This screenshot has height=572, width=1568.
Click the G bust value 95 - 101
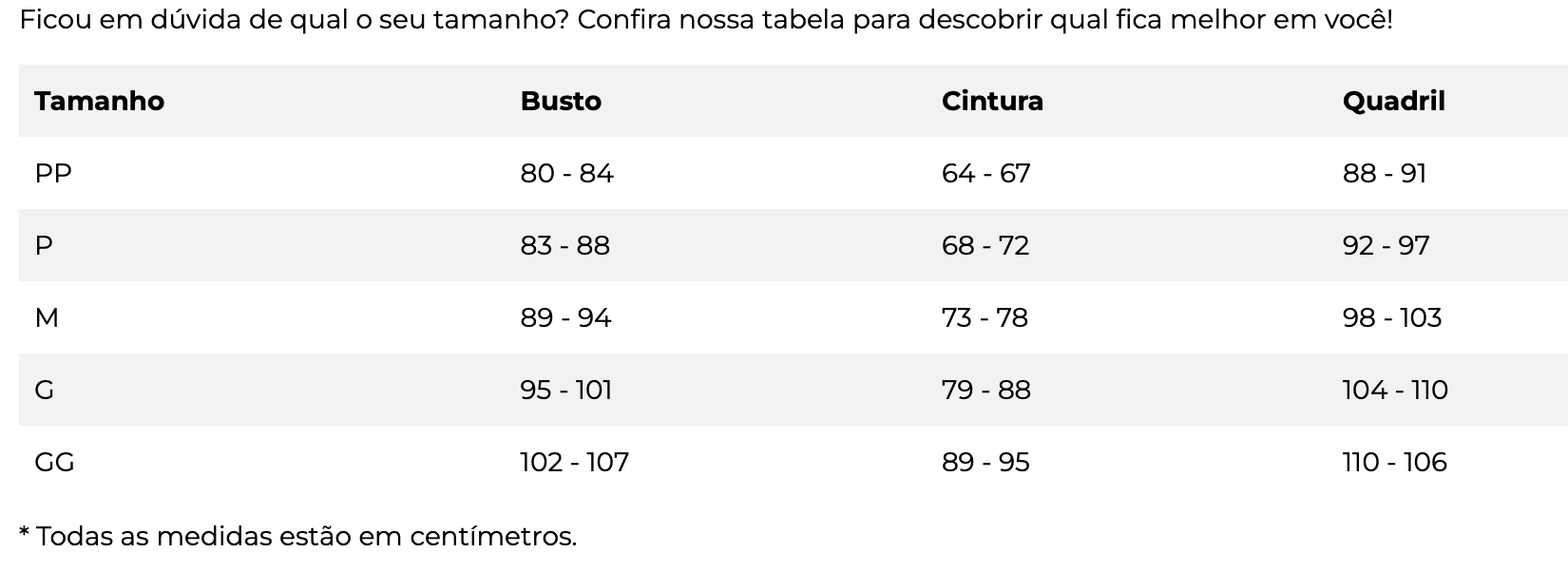pyautogui.click(x=566, y=390)
